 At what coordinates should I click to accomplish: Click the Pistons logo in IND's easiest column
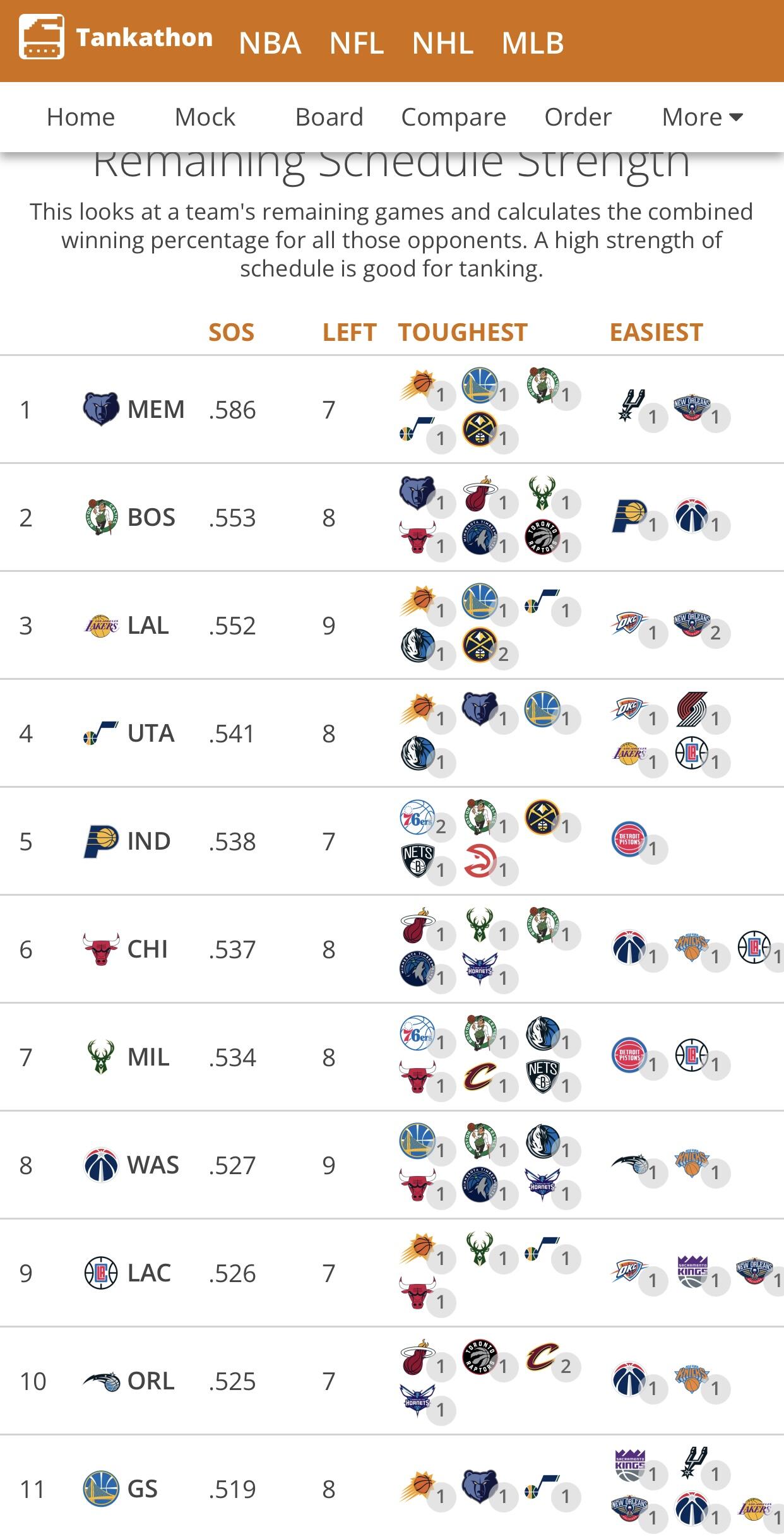coord(629,840)
